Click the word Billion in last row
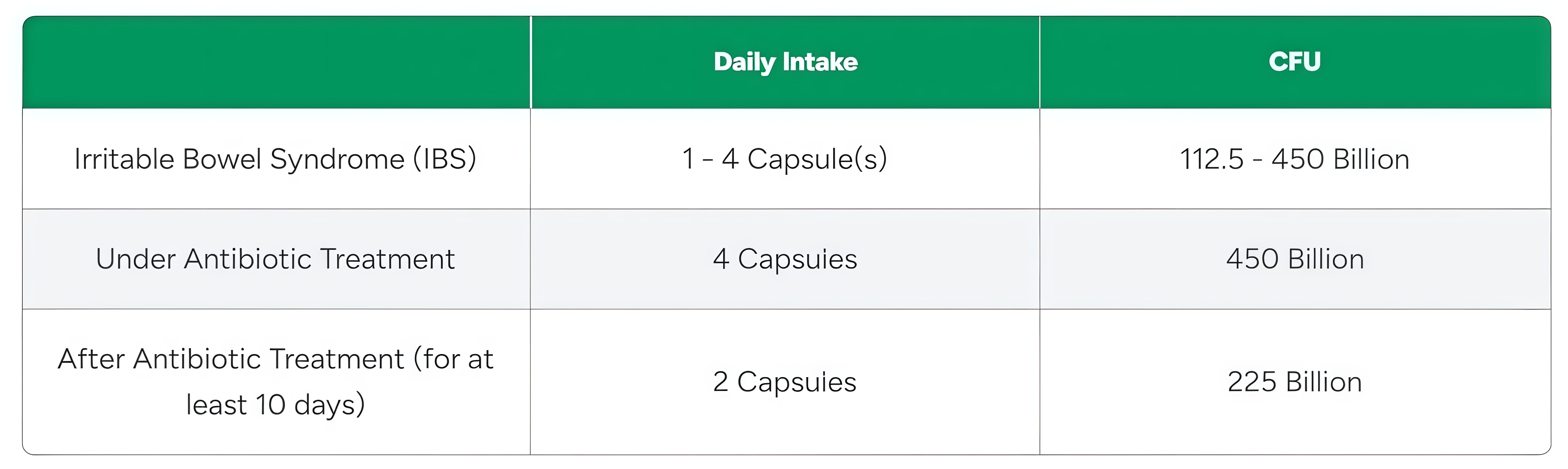This screenshot has height=469, width=1568. [x=1324, y=382]
